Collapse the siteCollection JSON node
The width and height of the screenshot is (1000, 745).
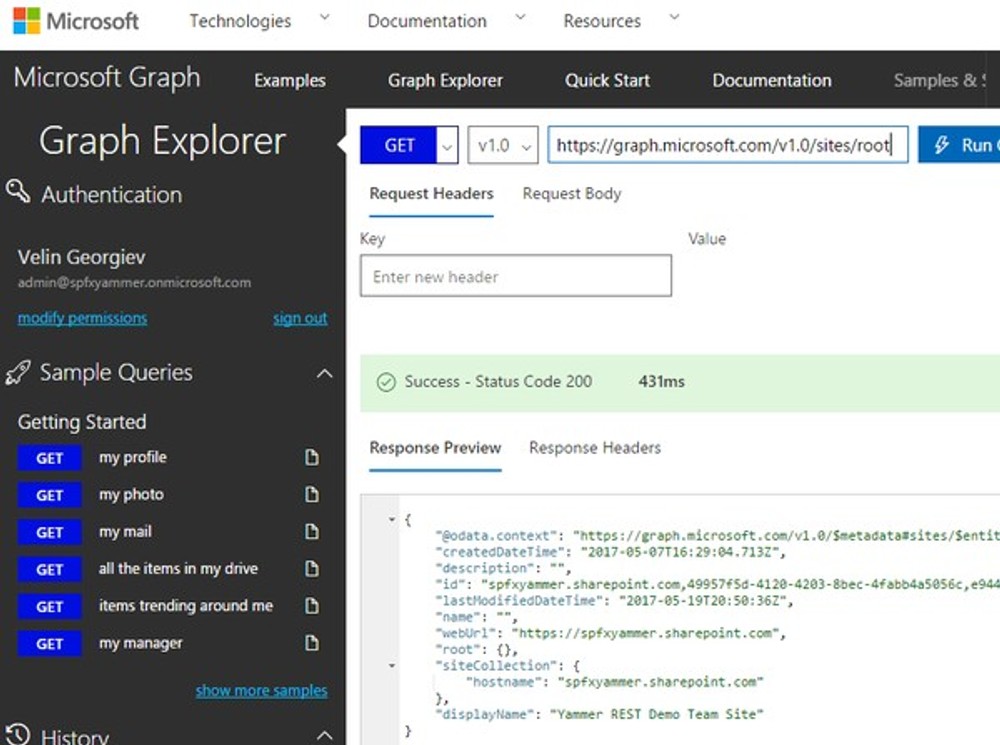pos(391,665)
